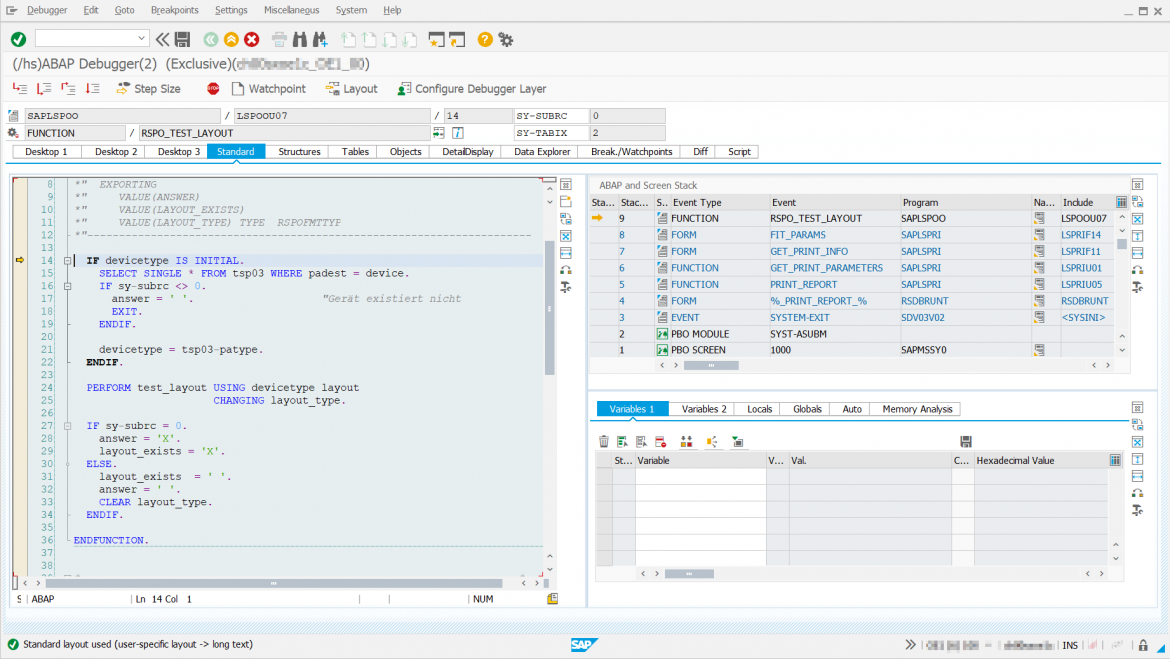Collapse the IF block at line 14
Screen dimensions: 1170x659
pyautogui.click(x=68, y=260)
